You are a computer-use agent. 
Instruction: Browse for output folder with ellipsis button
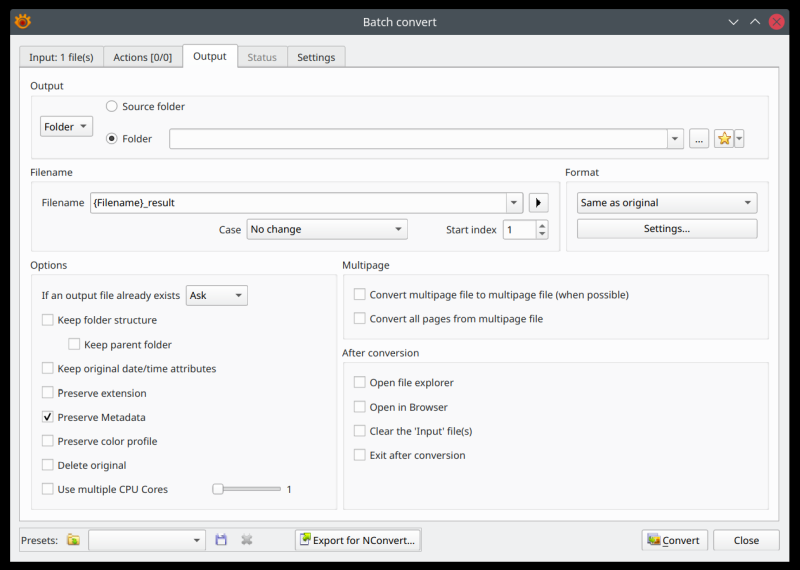[699, 139]
